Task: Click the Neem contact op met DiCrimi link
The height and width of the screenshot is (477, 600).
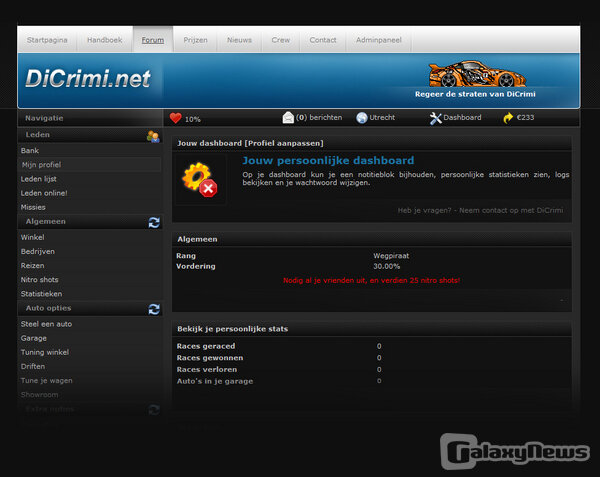Action: [511, 210]
